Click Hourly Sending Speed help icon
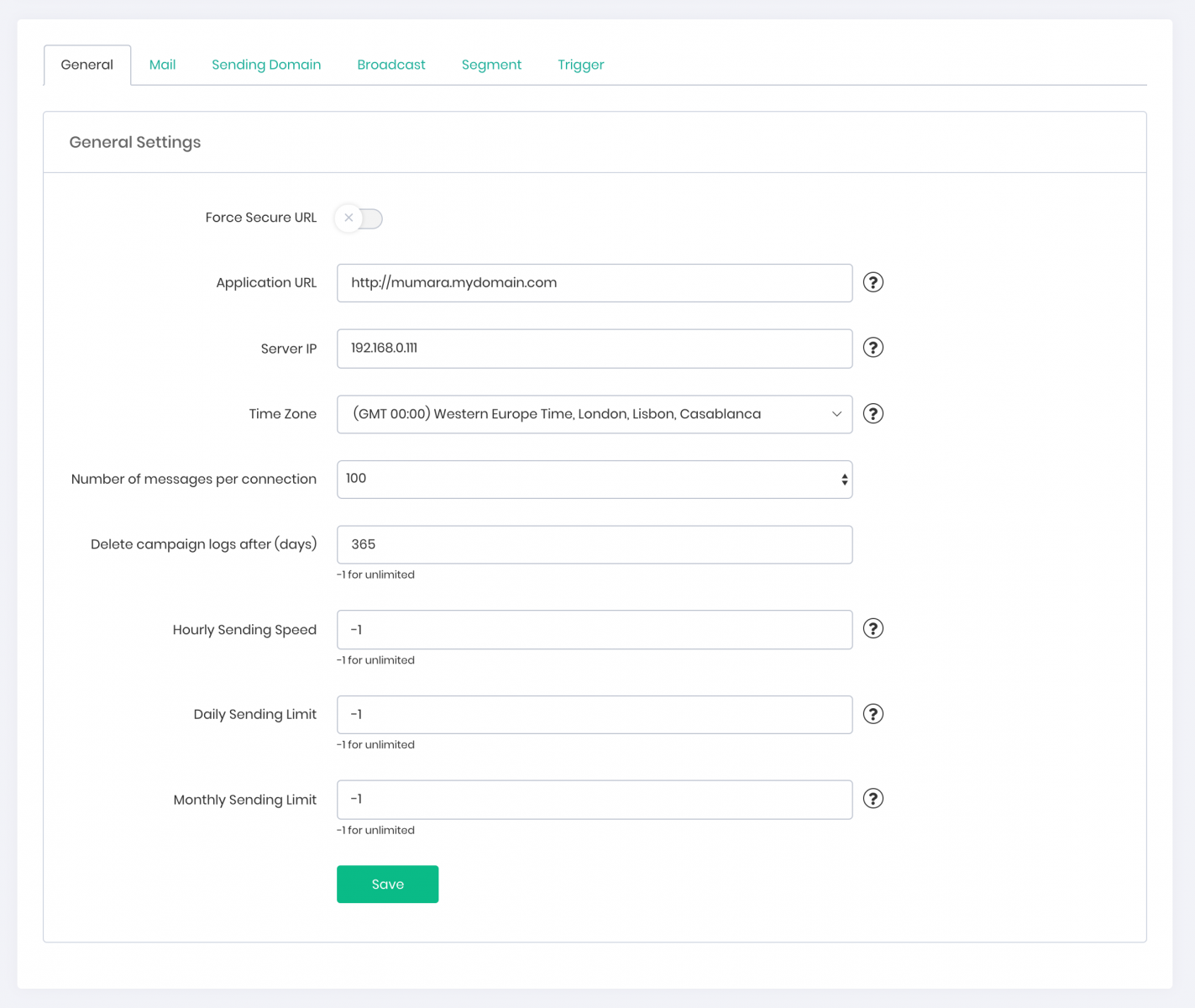The width and height of the screenshot is (1195, 1008). click(873, 628)
